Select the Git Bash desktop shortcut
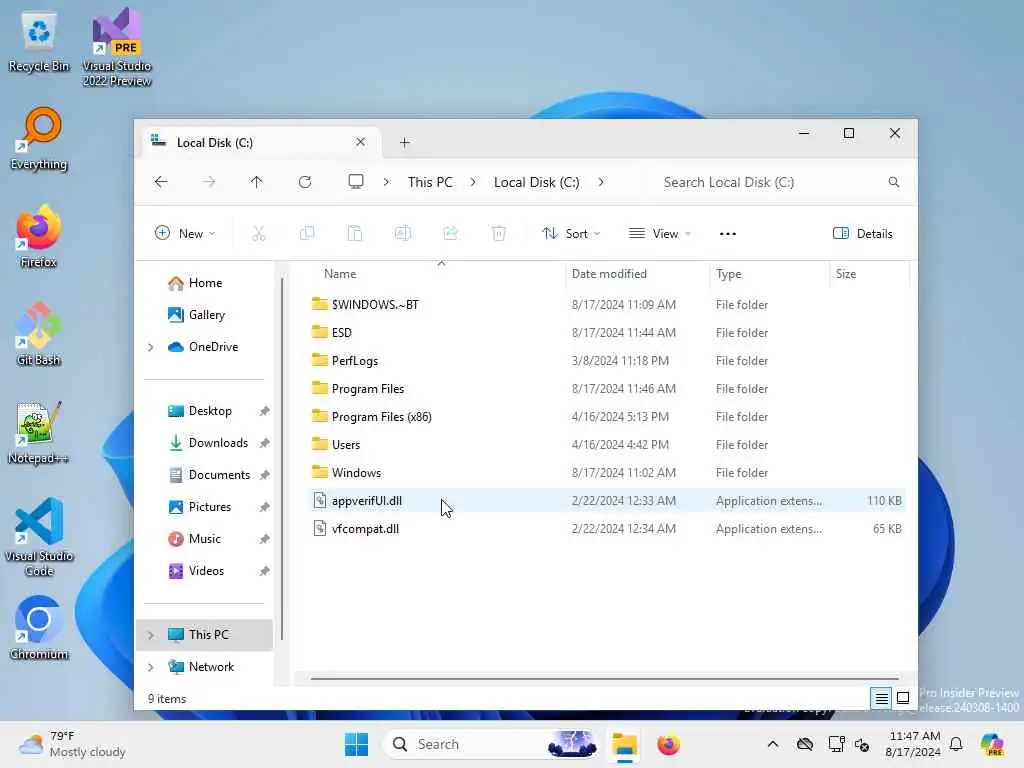 point(39,334)
